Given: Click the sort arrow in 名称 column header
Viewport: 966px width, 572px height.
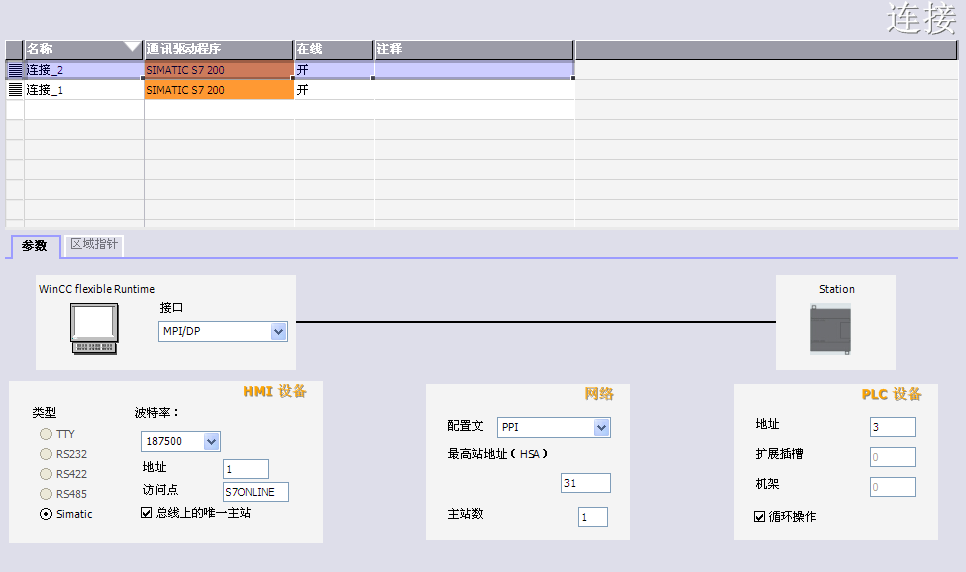Looking at the screenshot, I should tap(132, 47).
